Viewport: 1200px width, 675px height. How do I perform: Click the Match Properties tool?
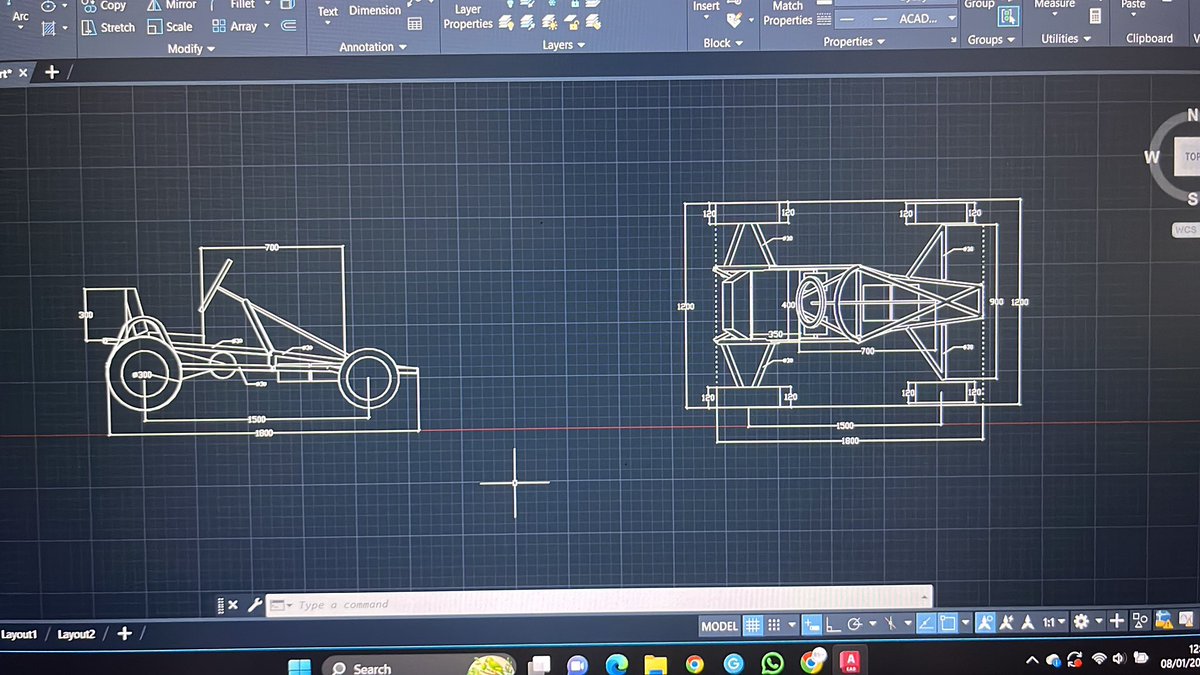pyautogui.click(x=788, y=13)
